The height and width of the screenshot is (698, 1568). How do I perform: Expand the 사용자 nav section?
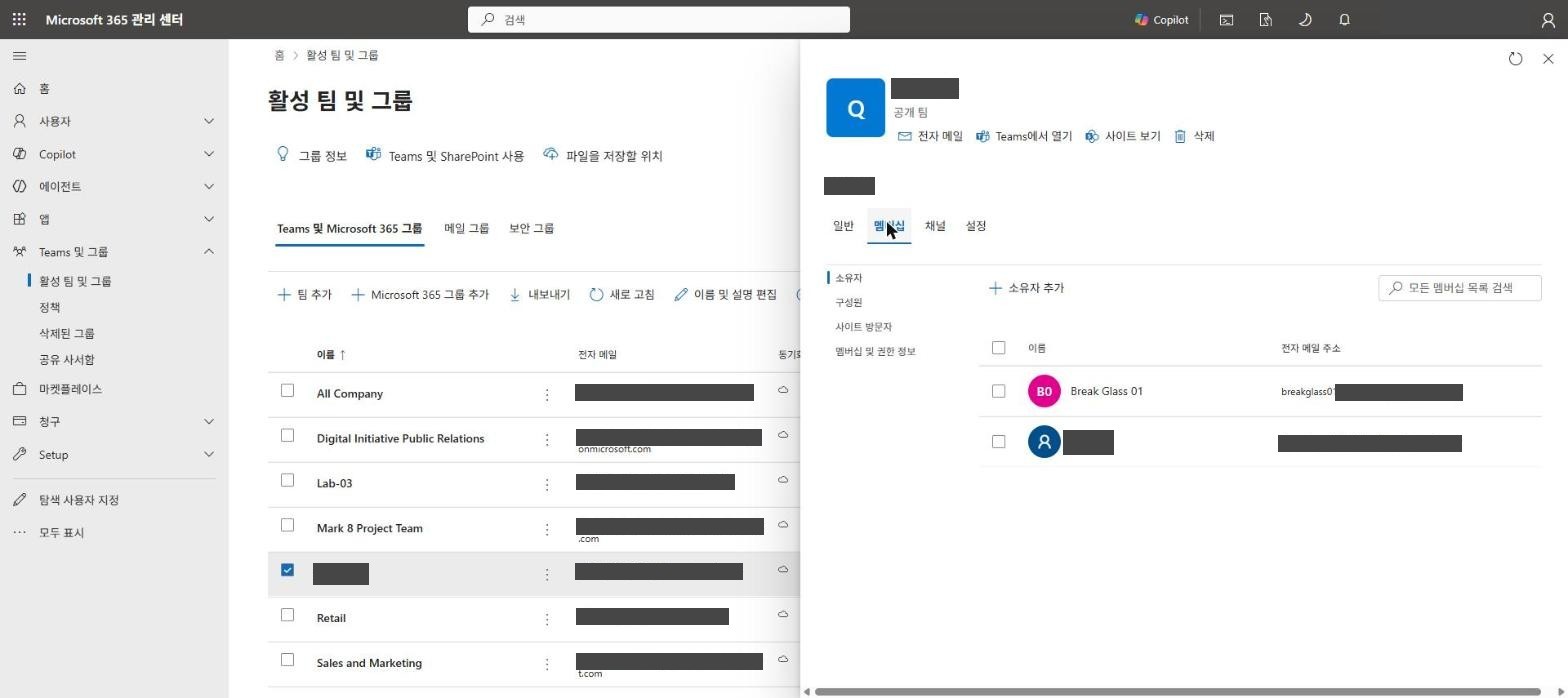click(209, 121)
